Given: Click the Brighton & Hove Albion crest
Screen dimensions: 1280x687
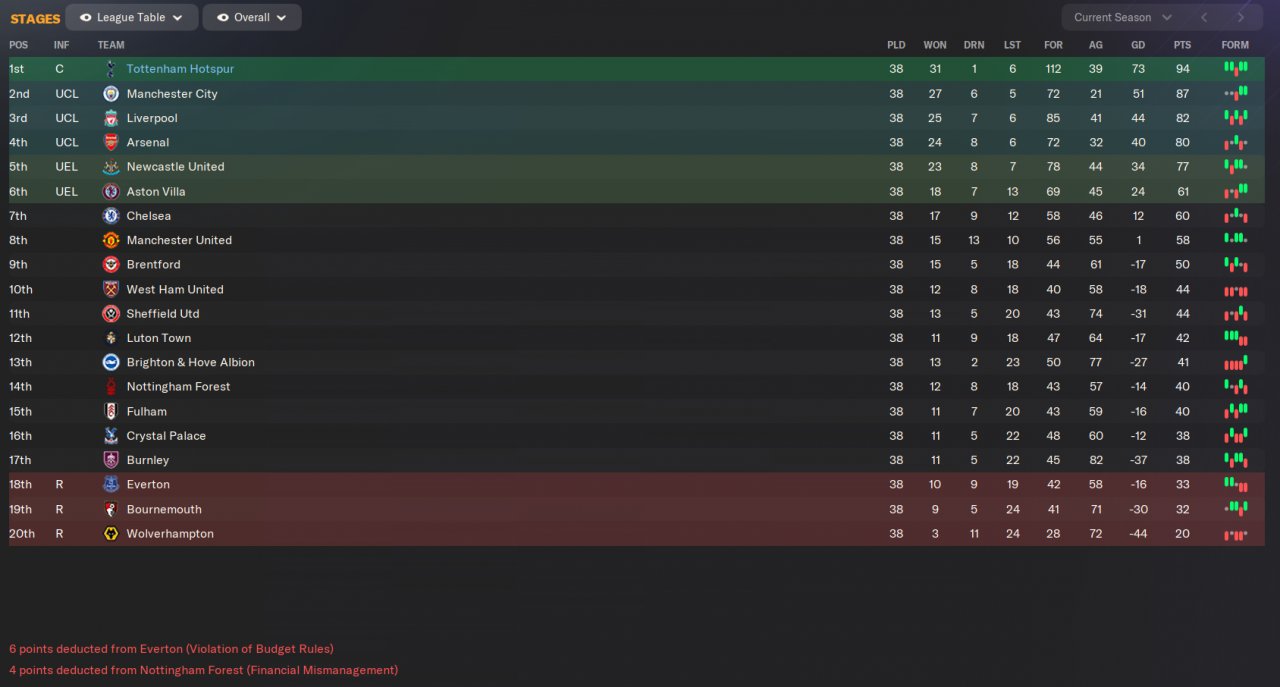Looking at the screenshot, I should 111,363.
